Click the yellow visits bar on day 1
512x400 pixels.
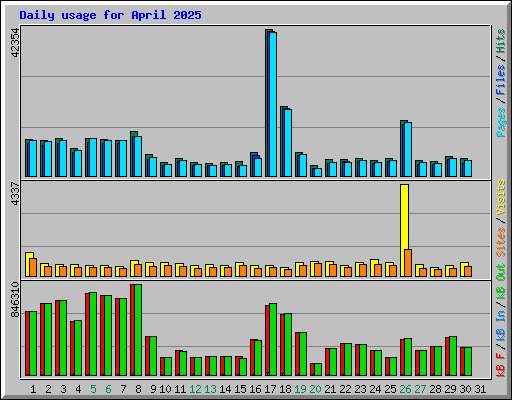pos(28,265)
